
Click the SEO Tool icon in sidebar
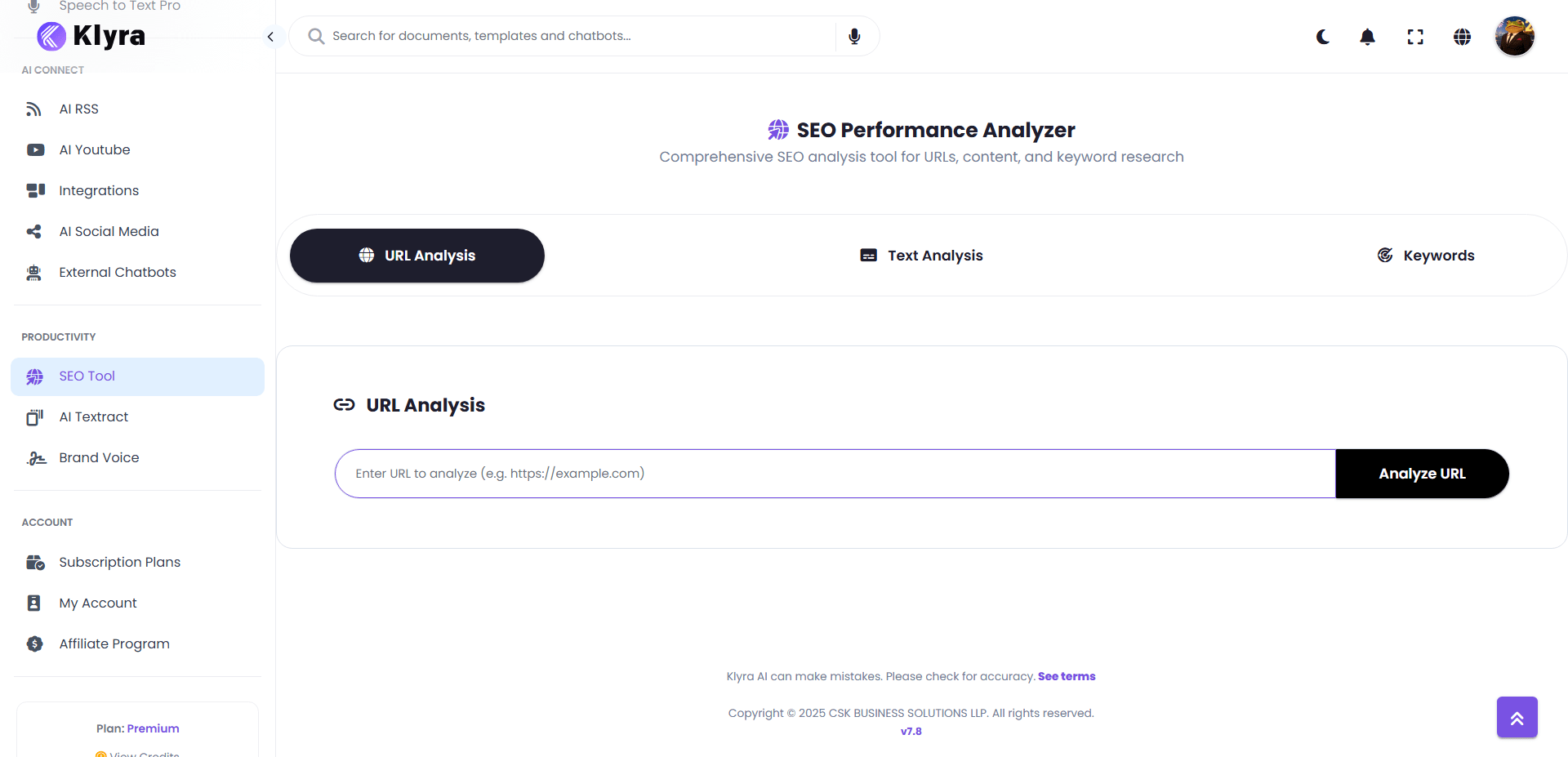[33, 376]
